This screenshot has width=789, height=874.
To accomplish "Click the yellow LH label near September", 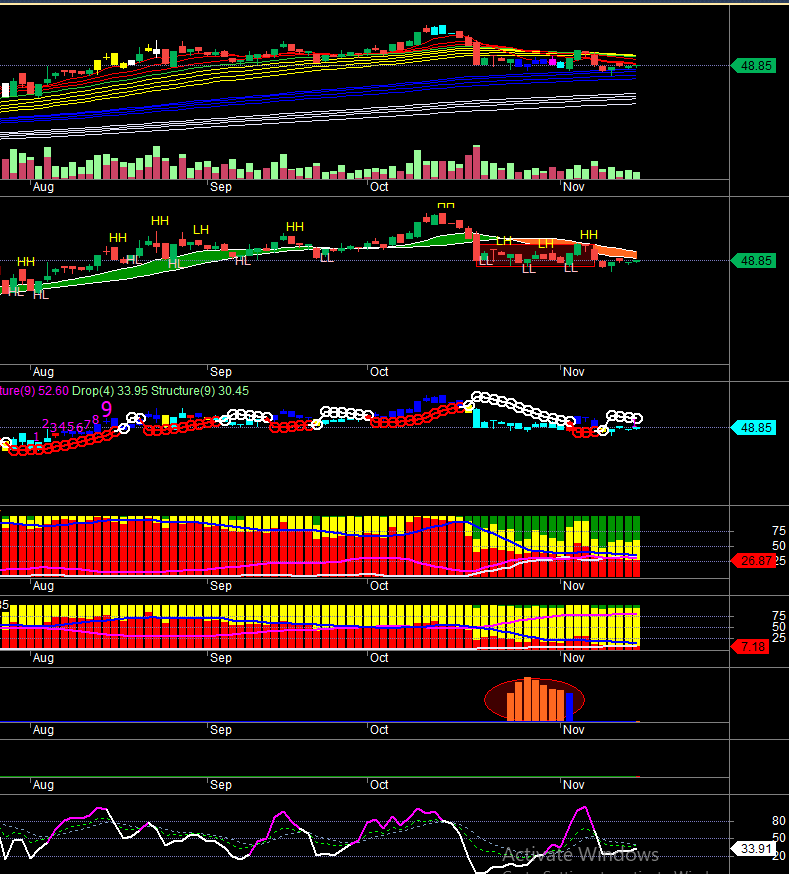I will tap(201, 230).
